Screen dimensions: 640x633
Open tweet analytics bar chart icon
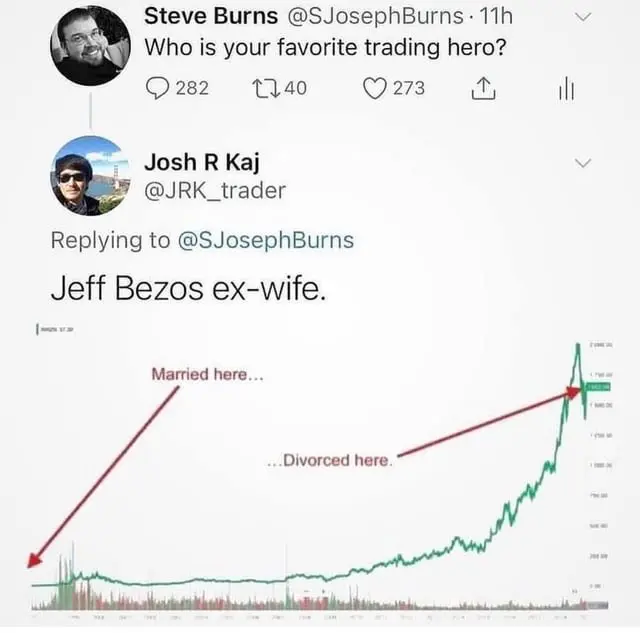pos(565,89)
